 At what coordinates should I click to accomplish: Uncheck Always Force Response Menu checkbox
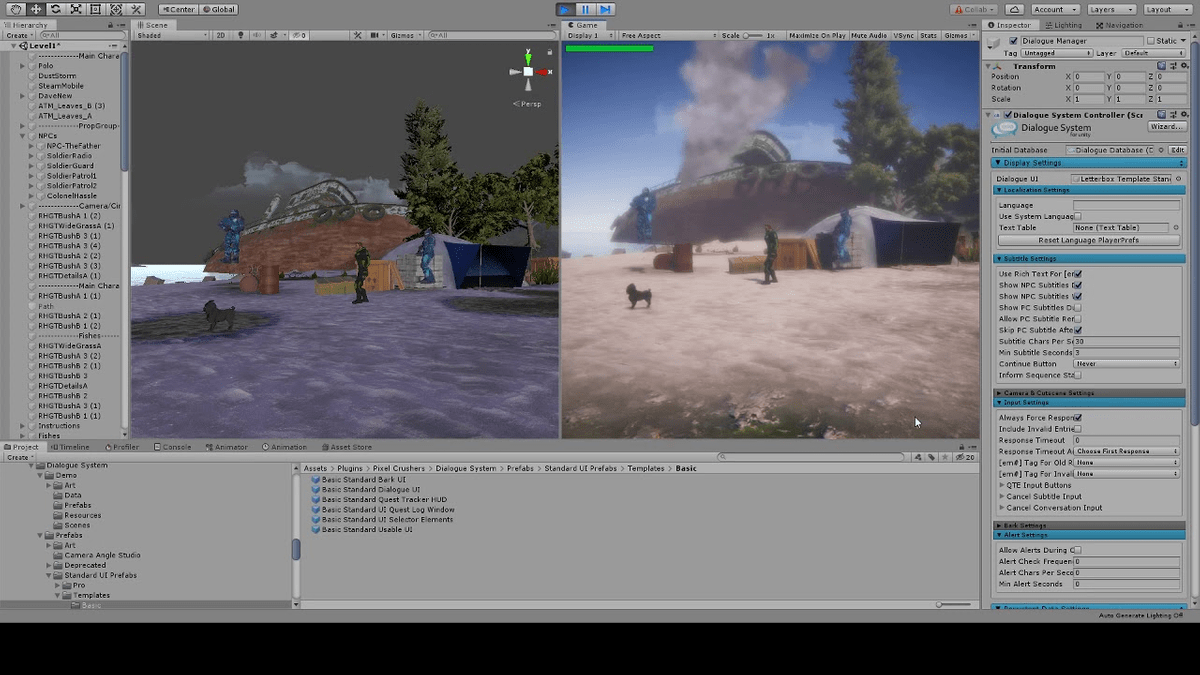pyautogui.click(x=1078, y=418)
